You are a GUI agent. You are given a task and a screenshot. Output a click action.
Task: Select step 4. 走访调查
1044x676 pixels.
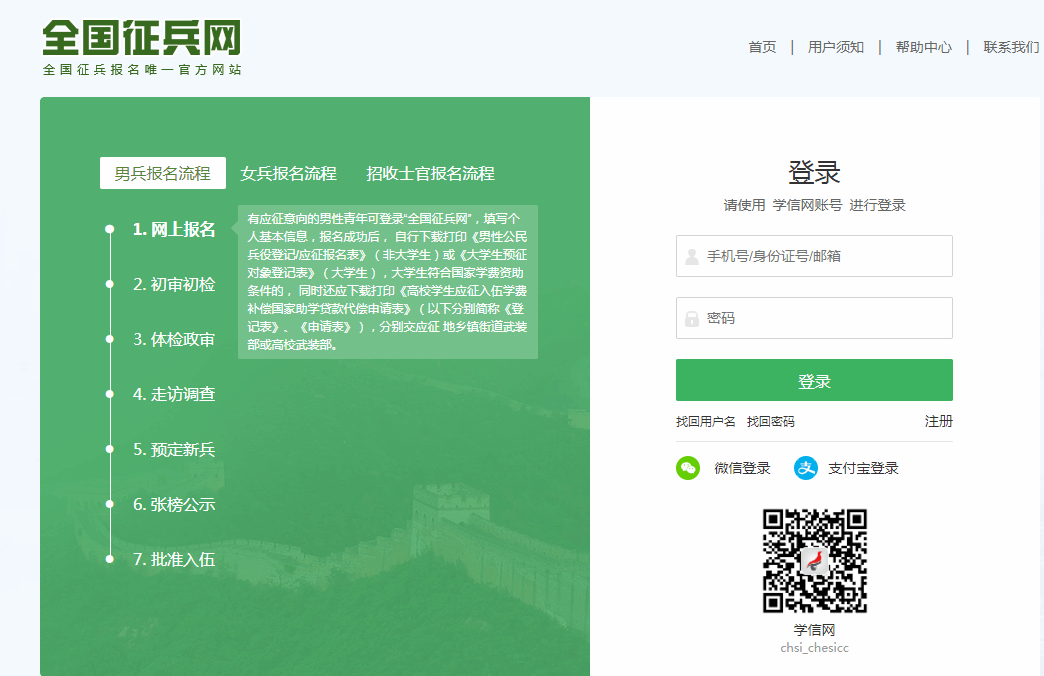[x=174, y=394]
